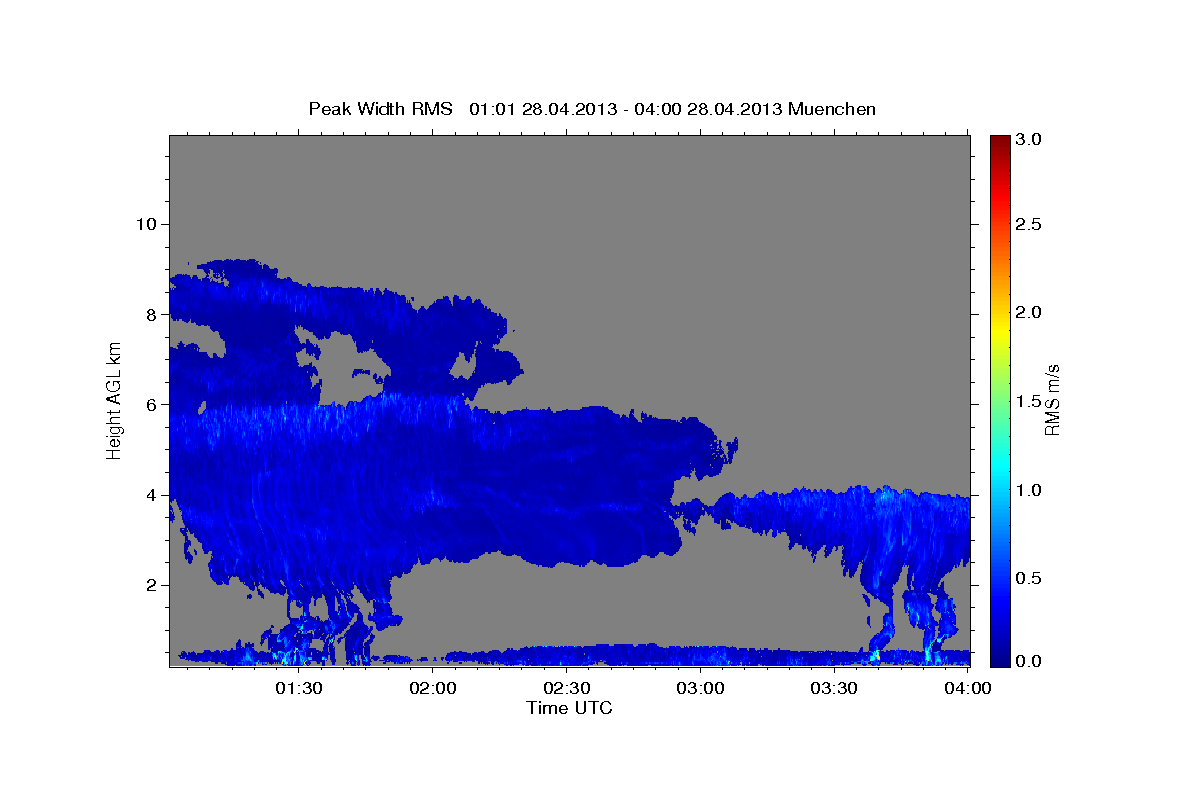Click the 01:30 time tick label
Screen dimensions: 1200x800
coord(299,689)
